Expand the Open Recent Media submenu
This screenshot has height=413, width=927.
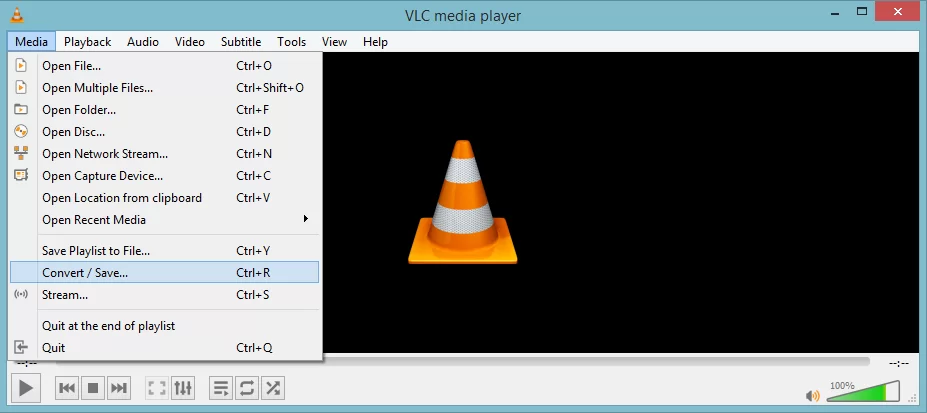coord(165,219)
